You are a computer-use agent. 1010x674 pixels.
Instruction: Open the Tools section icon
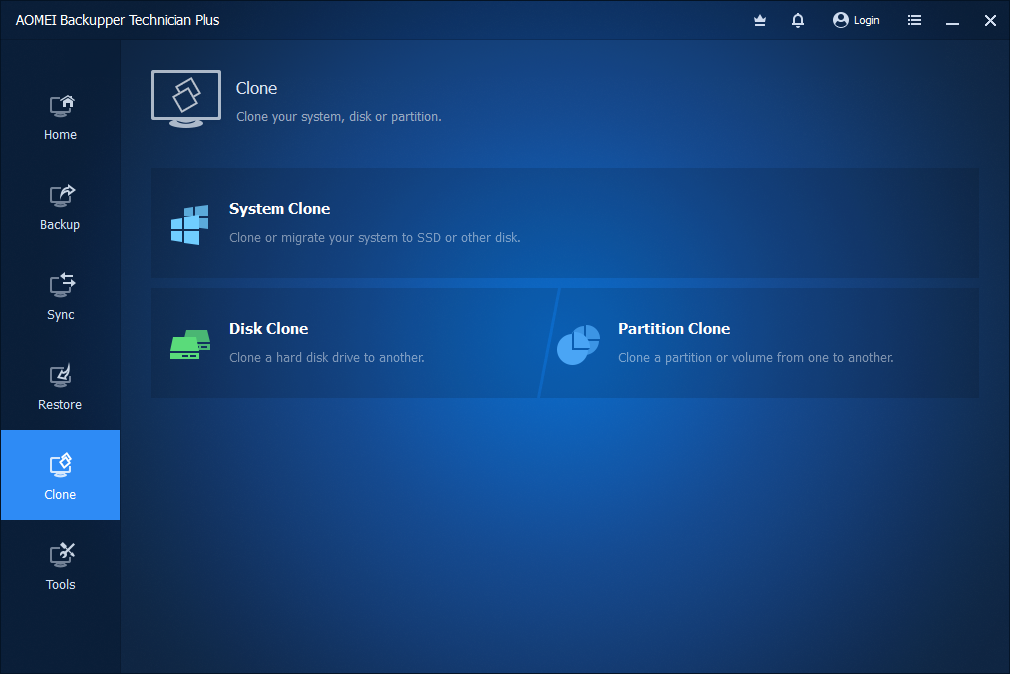(x=60, y=556)
